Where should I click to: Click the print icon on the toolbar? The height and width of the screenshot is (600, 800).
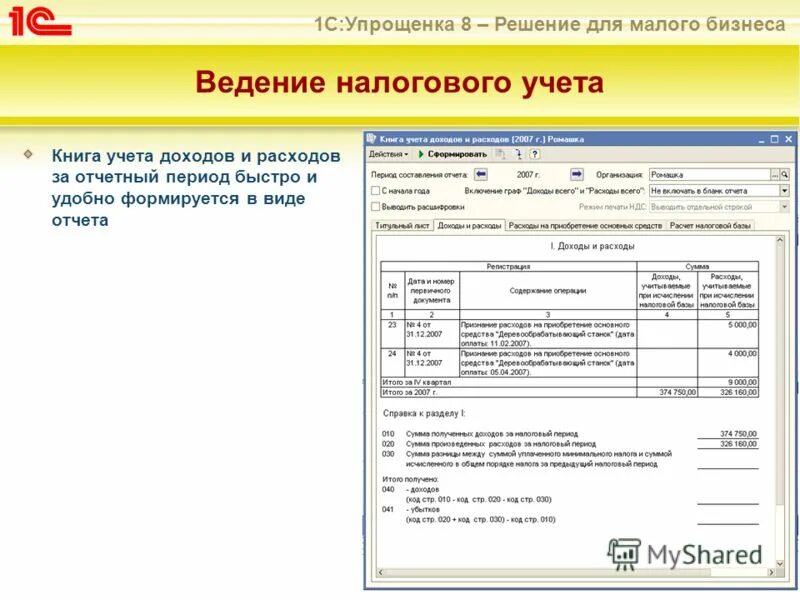(499, 155)
